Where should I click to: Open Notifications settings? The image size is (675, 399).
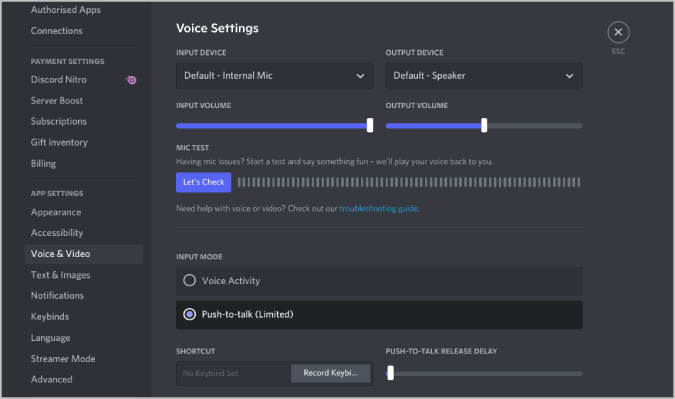(x=57, y=296)
